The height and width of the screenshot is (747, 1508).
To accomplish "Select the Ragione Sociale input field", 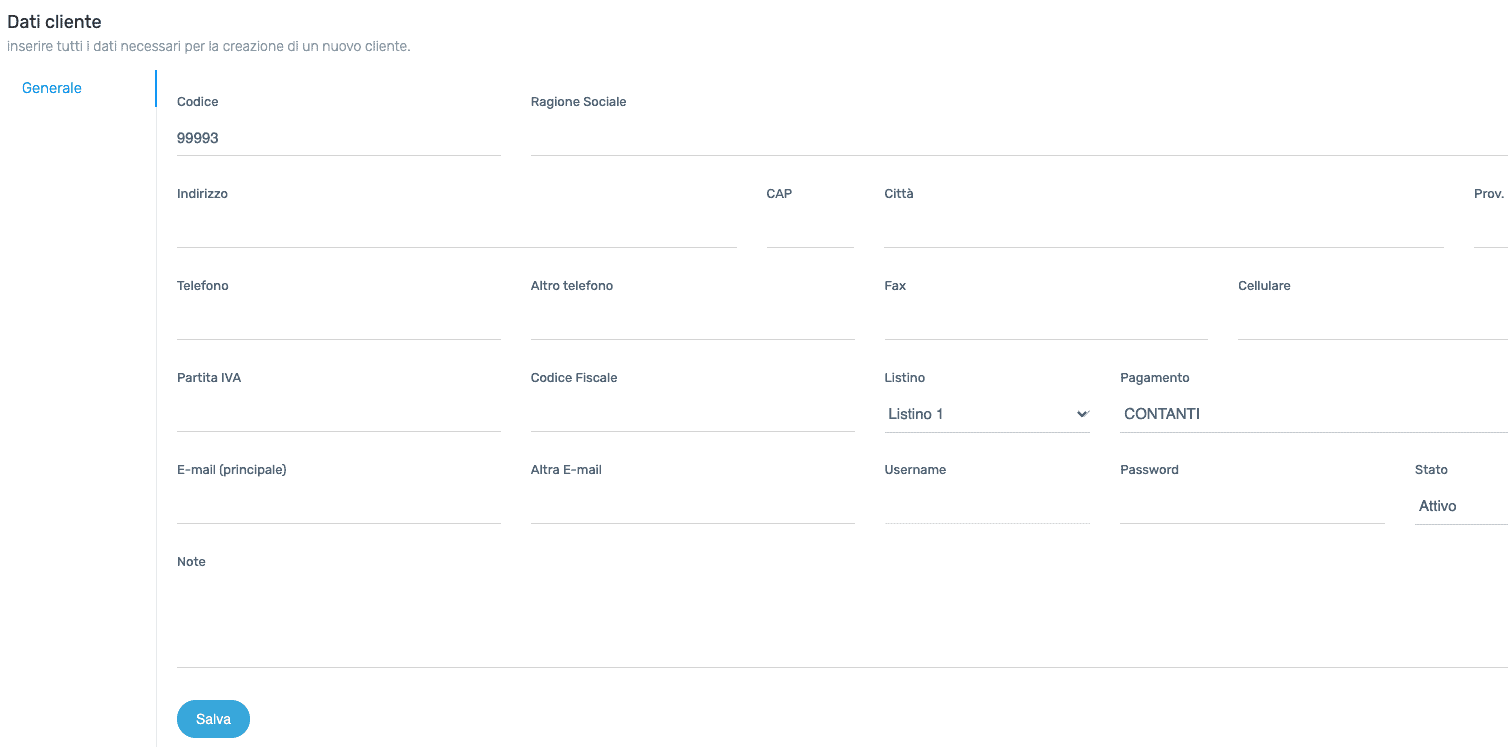I will (1019, 138).
